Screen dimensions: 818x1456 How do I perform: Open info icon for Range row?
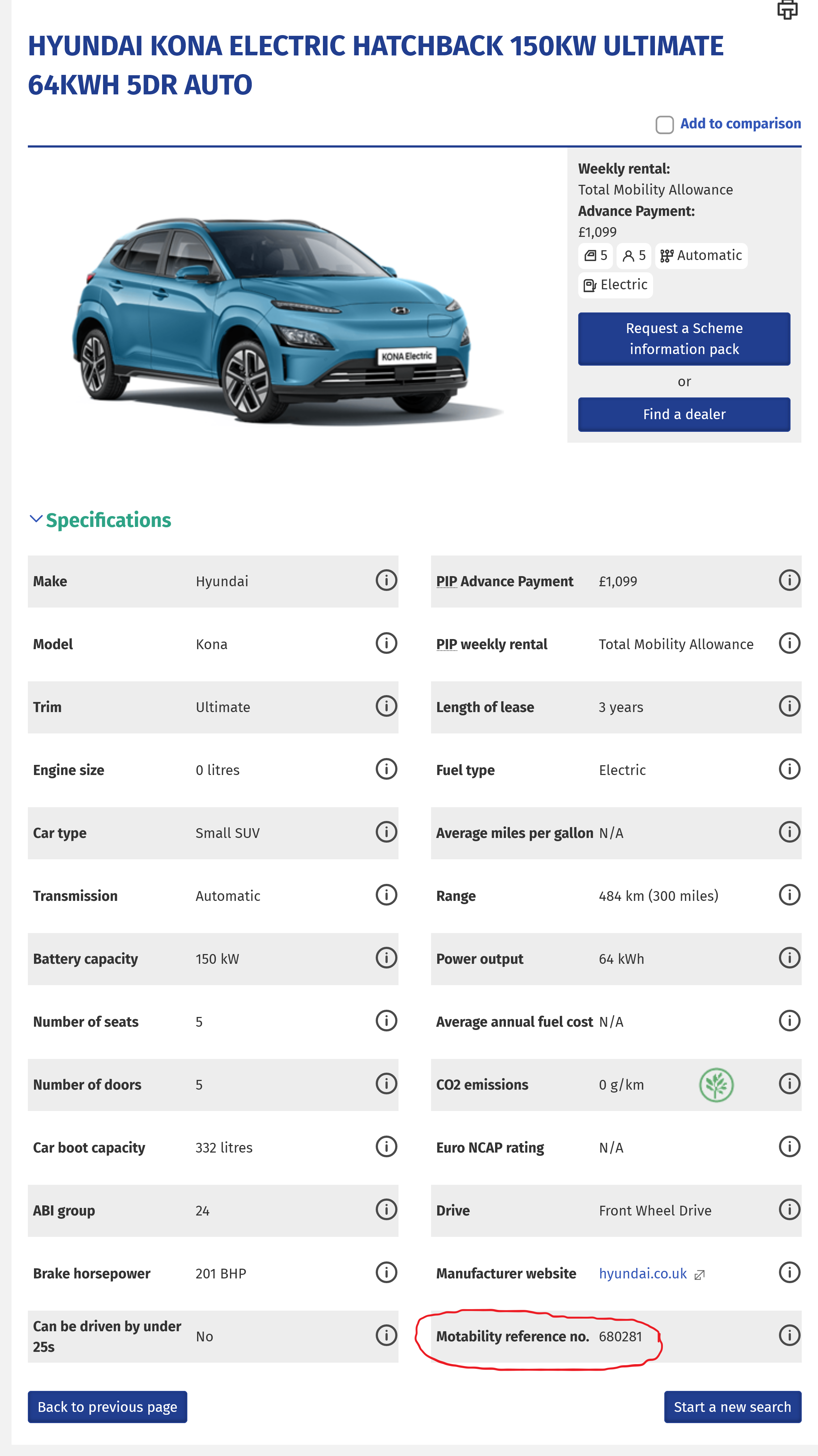tap(789, 895)
